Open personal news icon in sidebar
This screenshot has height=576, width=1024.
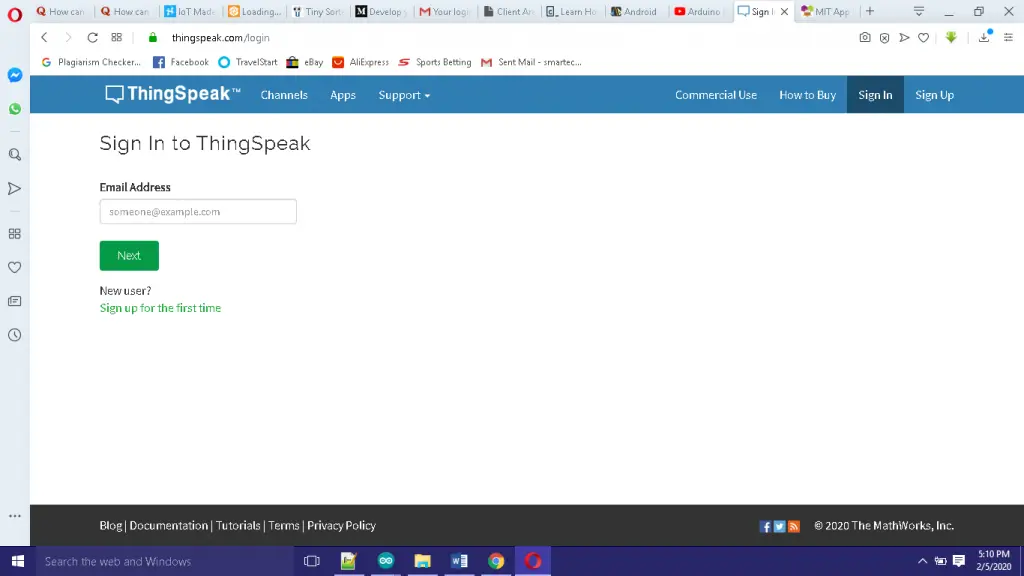[14, 301]
